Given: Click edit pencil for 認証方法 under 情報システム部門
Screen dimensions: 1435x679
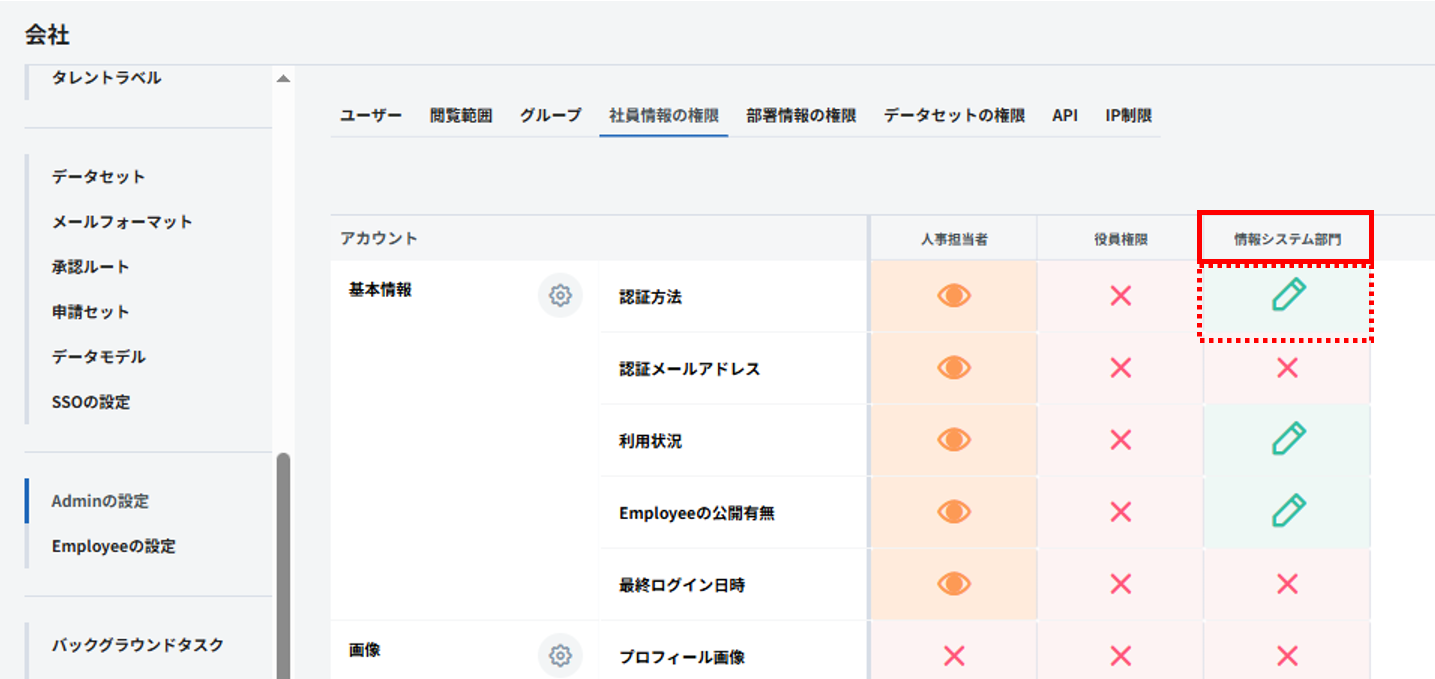Looking at the screenshot, I should coord(1288,296).
